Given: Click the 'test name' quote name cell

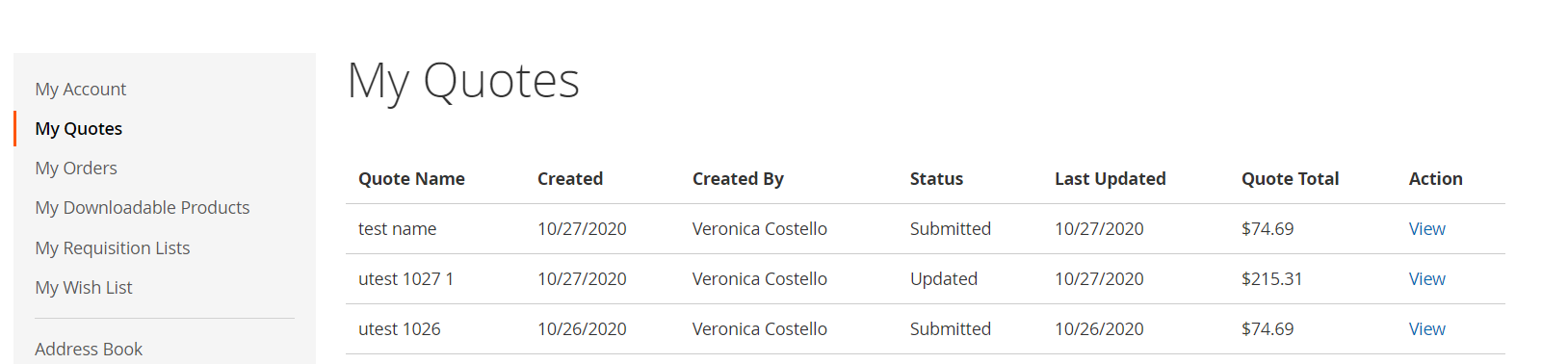Looking at the screenshot, I should 397,228.
